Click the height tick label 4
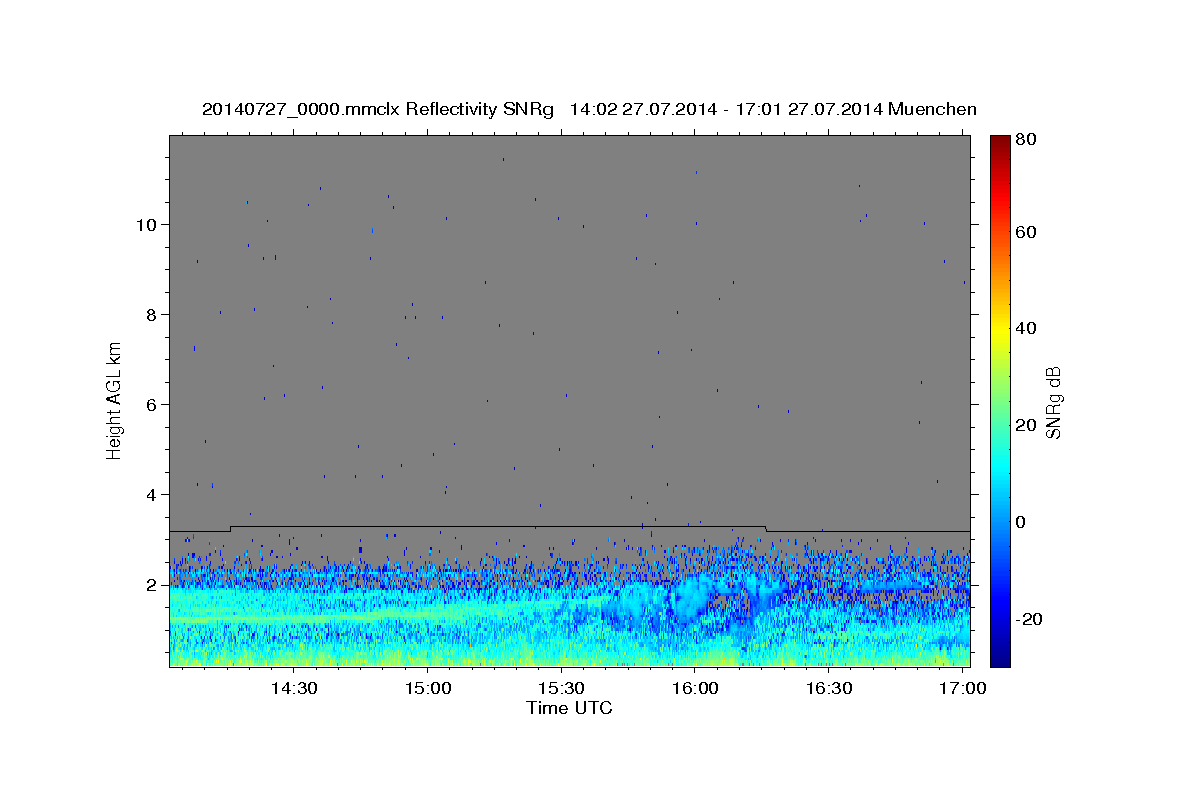Viewport: 1200px width, 800px height. [x=153, y=494]
